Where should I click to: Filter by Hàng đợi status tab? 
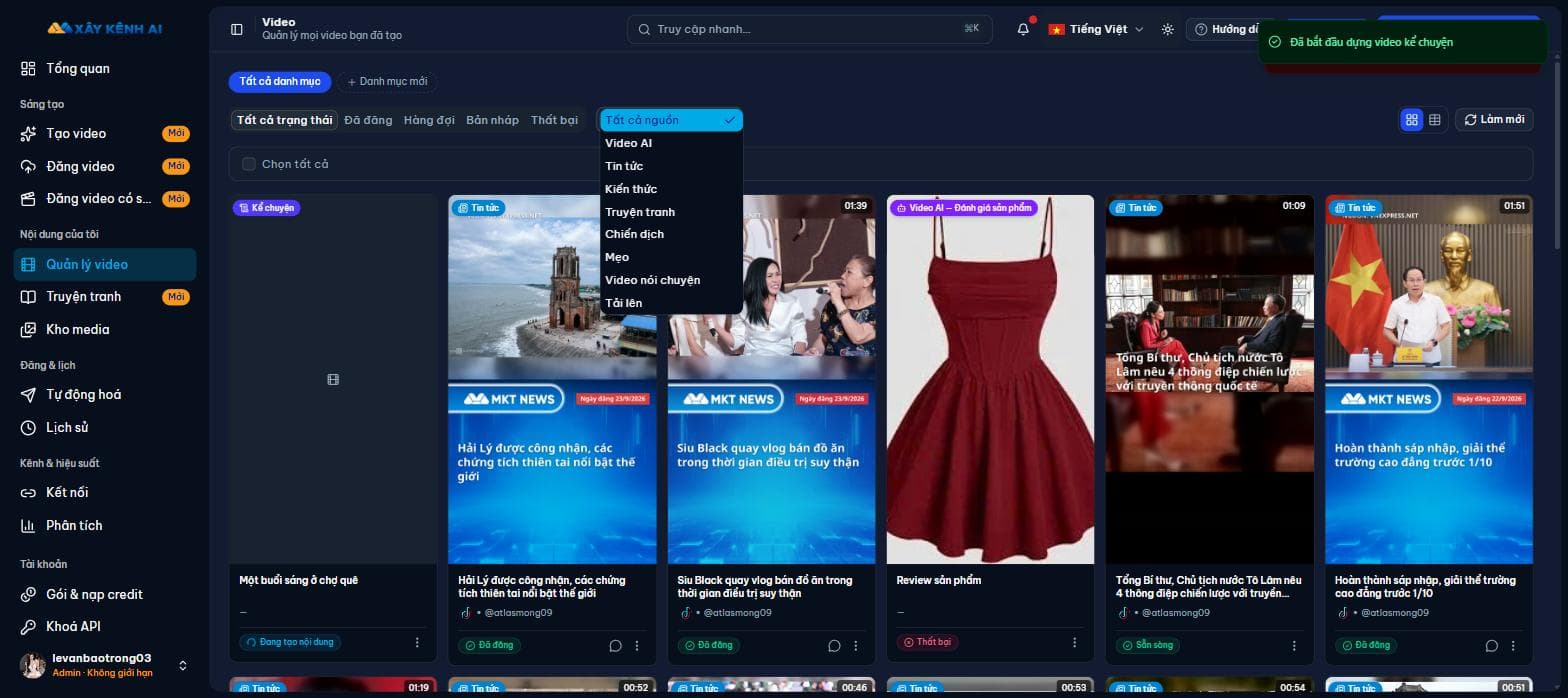[429, 120]
